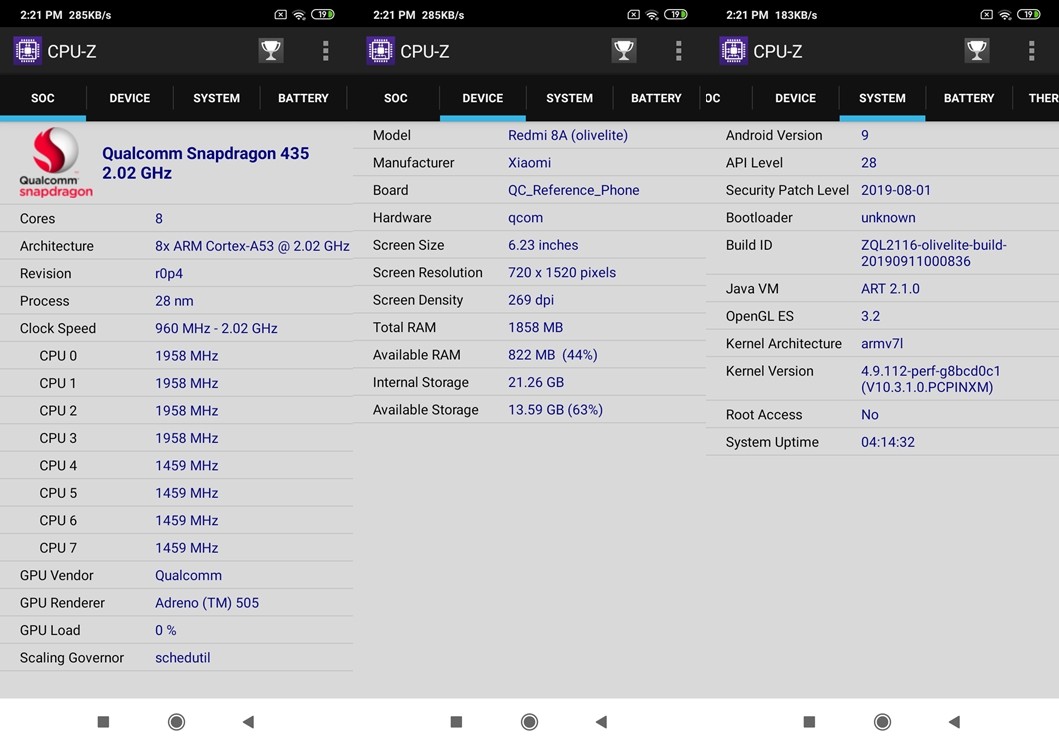
Task: Tap the battery indicator in the left status bar
Action: 323,14
